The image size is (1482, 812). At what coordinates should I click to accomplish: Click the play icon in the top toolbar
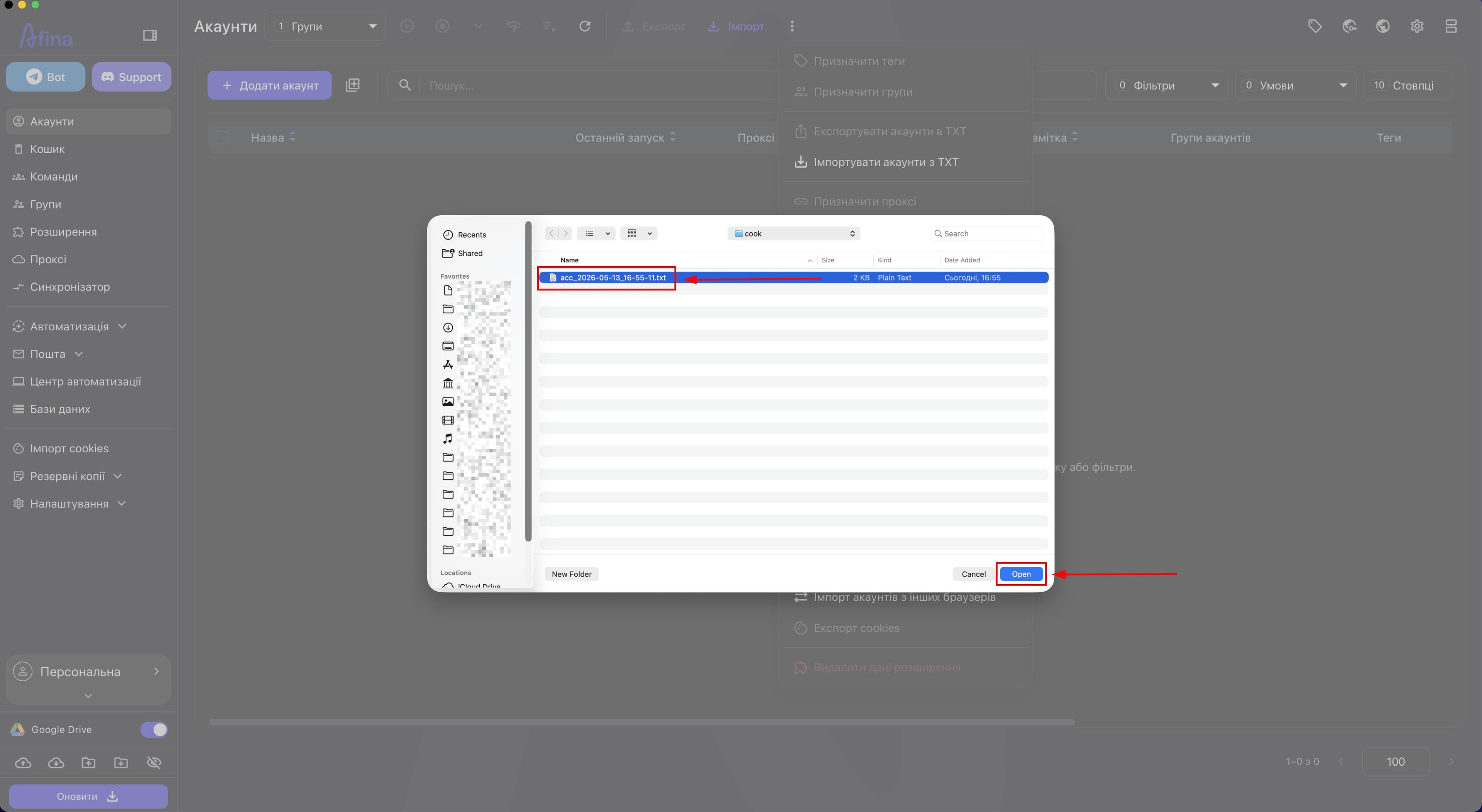(407, 27)
